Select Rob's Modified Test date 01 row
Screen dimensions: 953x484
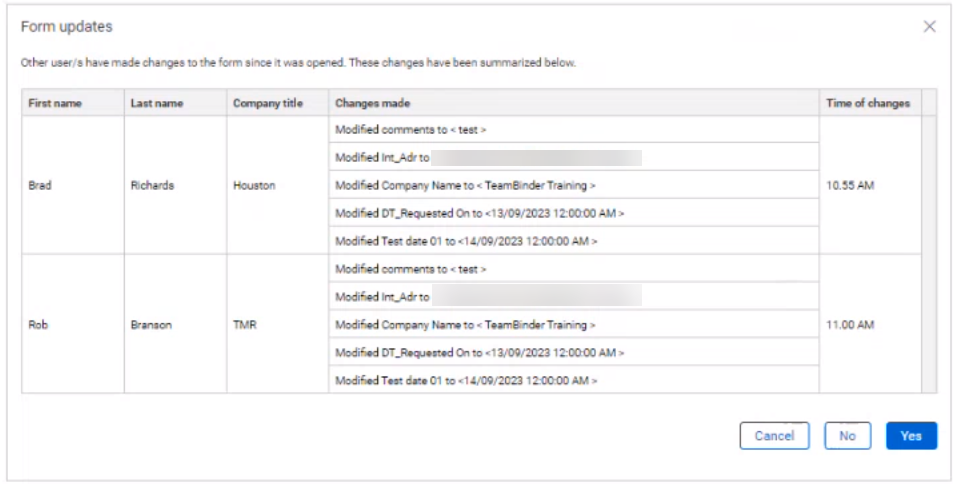[574, 380]
